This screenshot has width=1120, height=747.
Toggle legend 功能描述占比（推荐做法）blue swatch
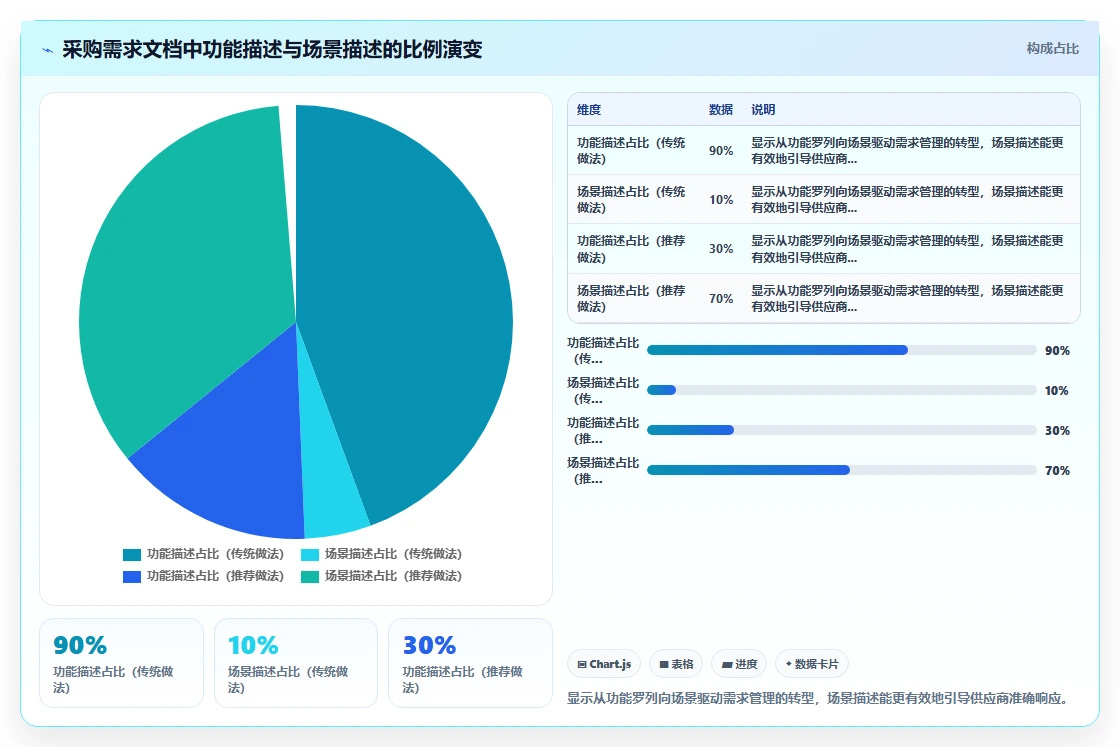coord(131,577)
